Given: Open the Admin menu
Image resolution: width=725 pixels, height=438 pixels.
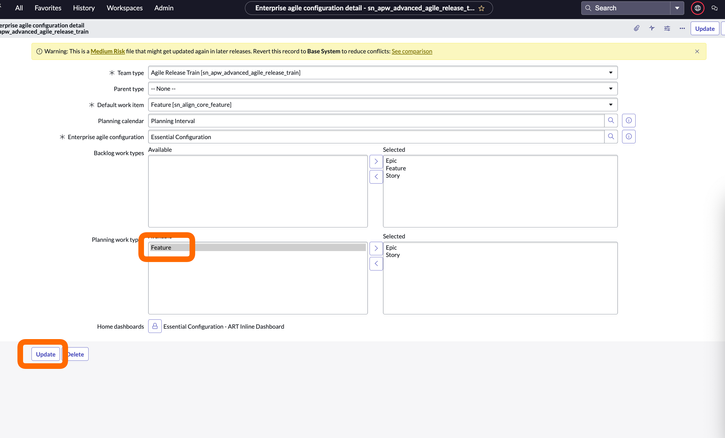Looking at the screenshot, I should coord(164,8).
